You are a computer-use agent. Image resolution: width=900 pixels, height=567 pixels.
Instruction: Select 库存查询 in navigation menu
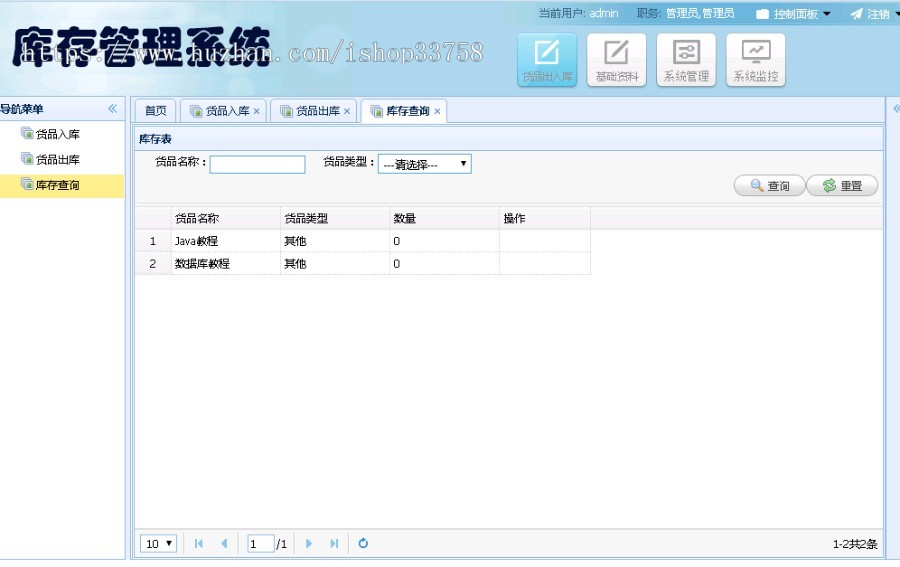62,185
